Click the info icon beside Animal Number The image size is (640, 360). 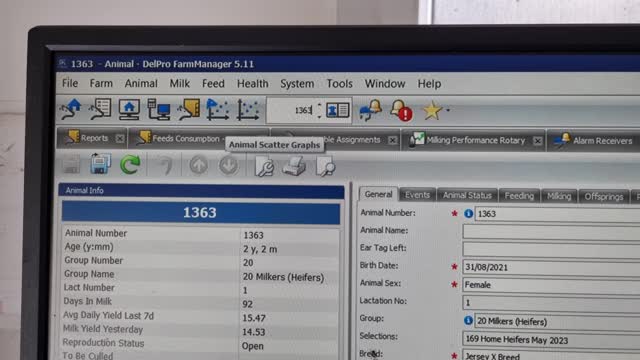(469, 213)
